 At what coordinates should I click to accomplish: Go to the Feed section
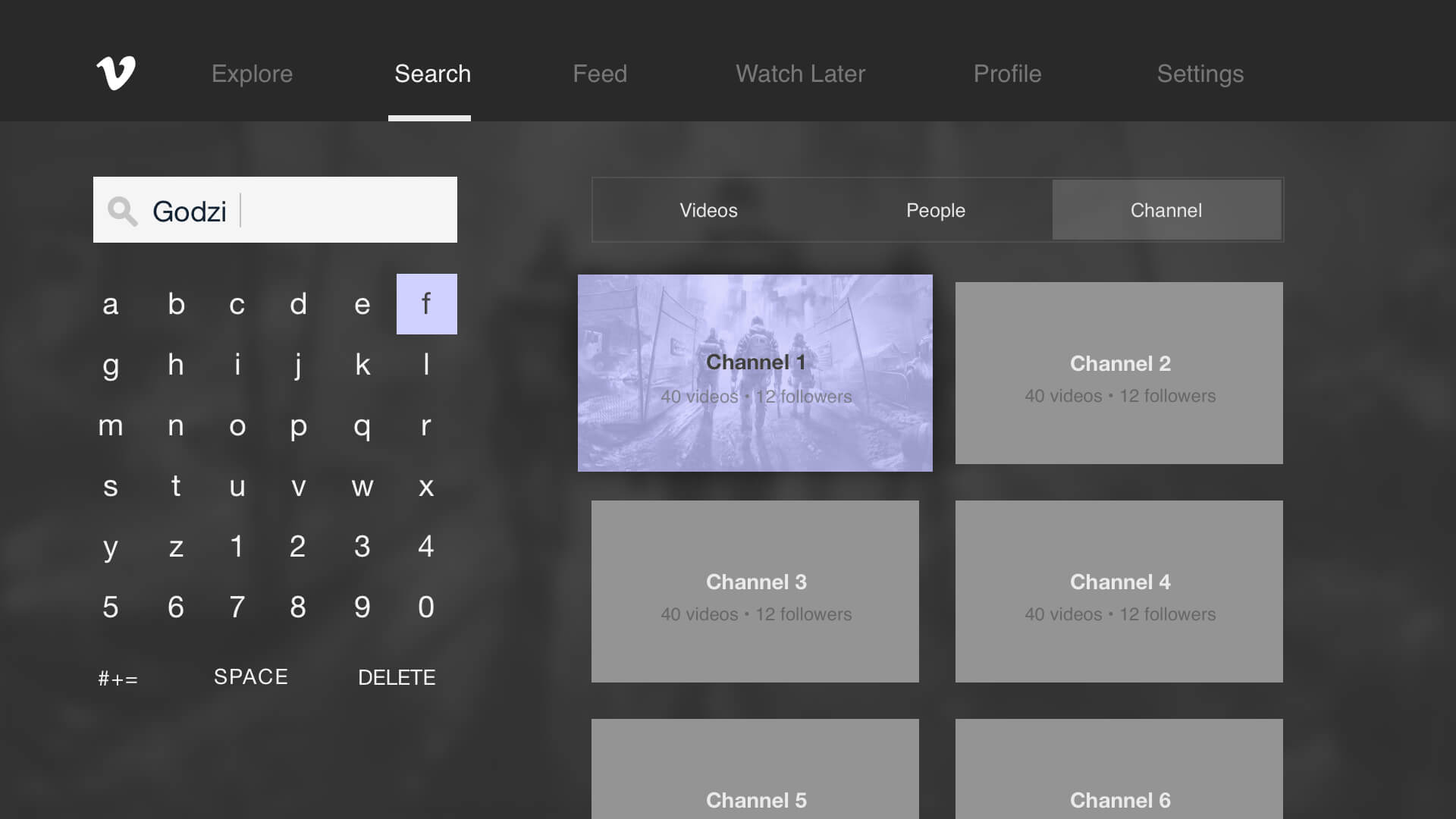click(600, 74)
